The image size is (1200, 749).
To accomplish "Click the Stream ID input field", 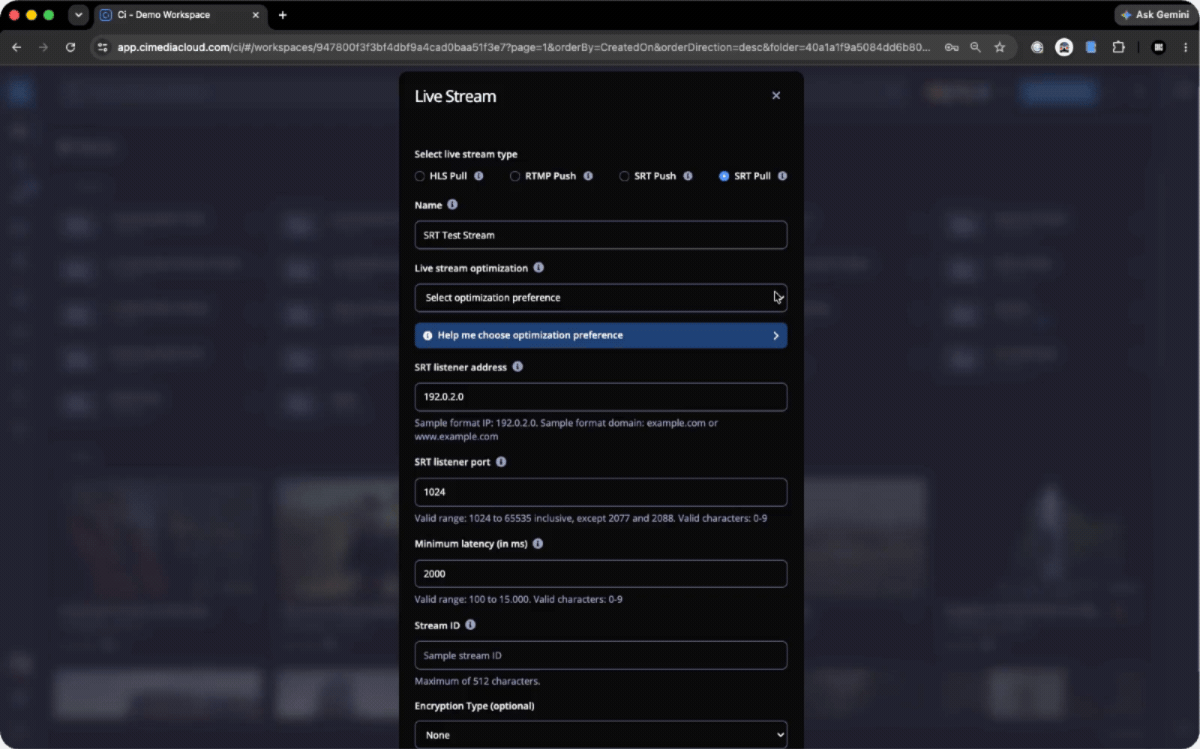I will [601, 655].
